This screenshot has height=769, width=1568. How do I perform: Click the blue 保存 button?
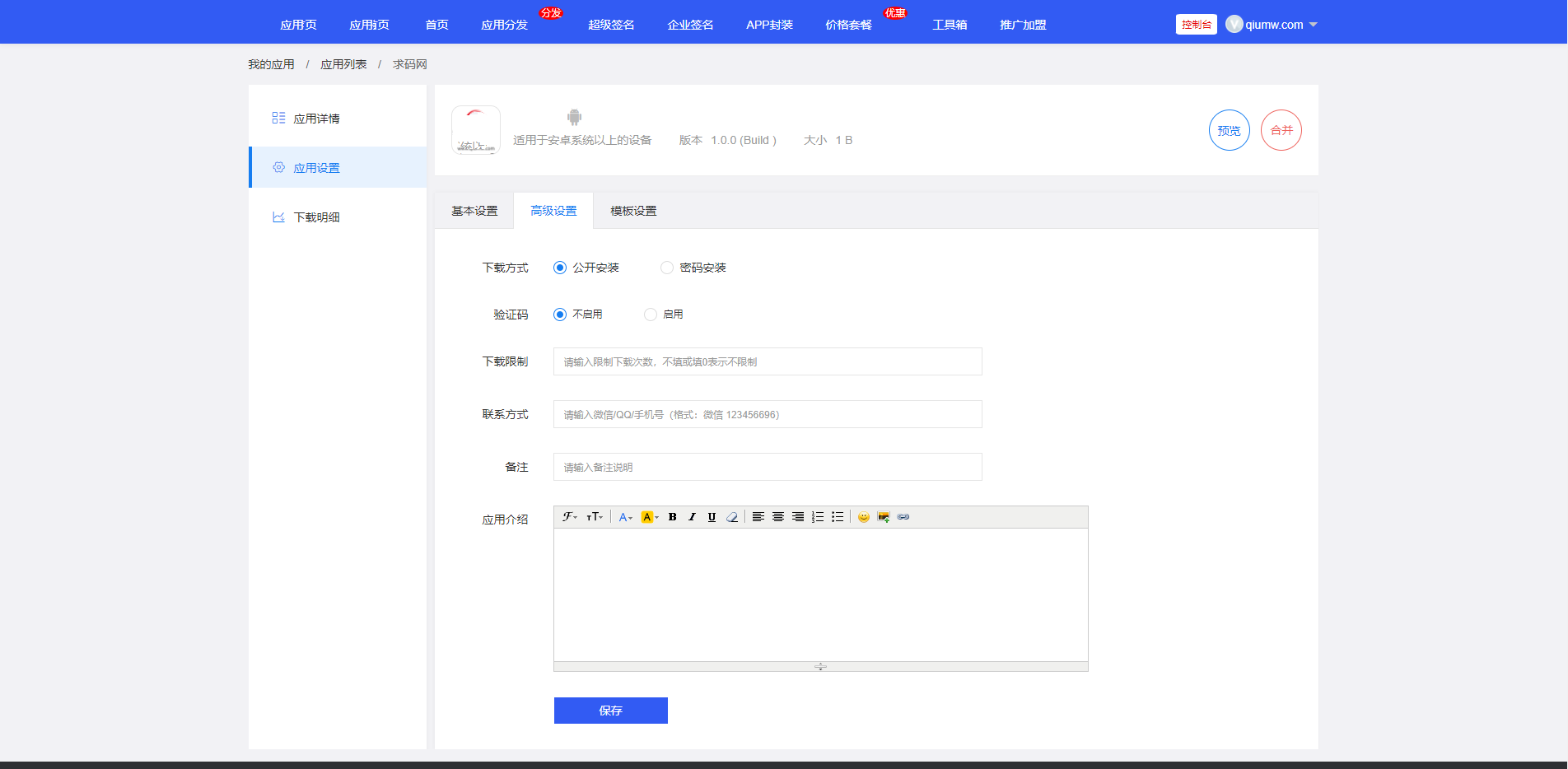tap(610, 711)
